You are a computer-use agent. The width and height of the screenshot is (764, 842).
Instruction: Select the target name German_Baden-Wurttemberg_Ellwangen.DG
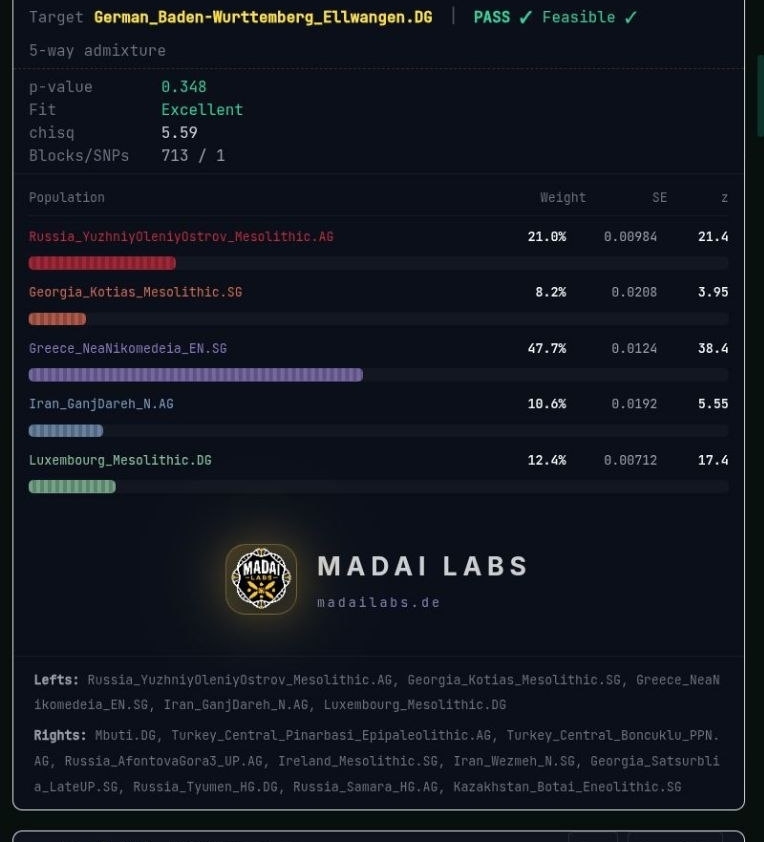click(x=263, y=17)
